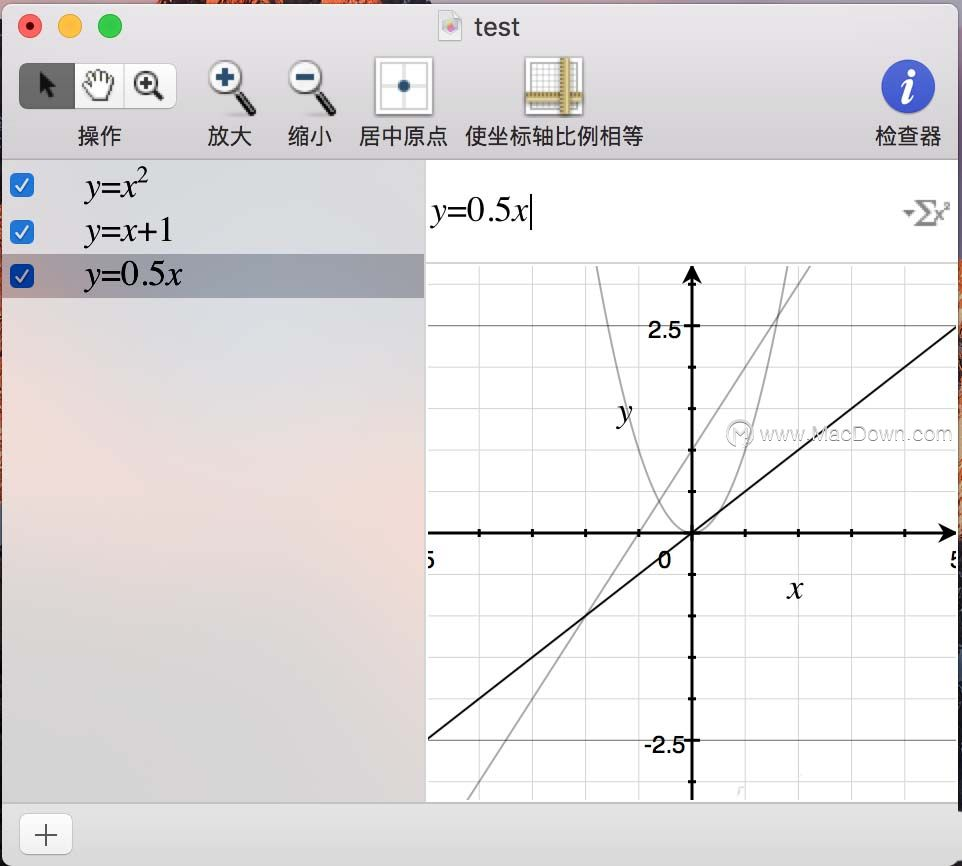Toggle the y=0.5x equation checkbox
The height and width of the screenshot is (866, 962).
(x=21, y=276)
